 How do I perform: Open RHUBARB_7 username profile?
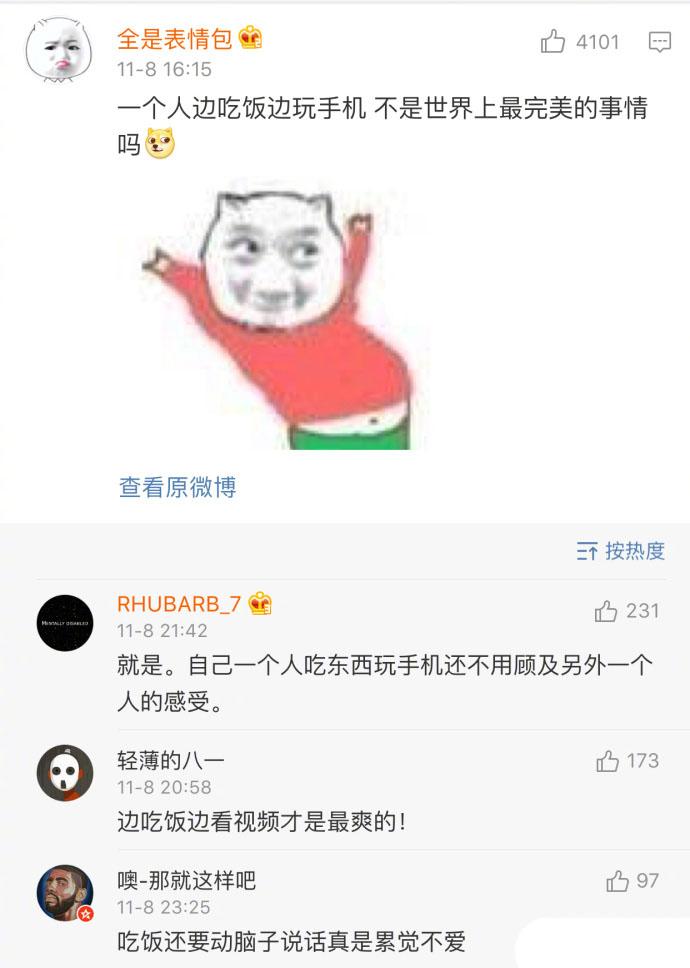[x=179, y=604]
